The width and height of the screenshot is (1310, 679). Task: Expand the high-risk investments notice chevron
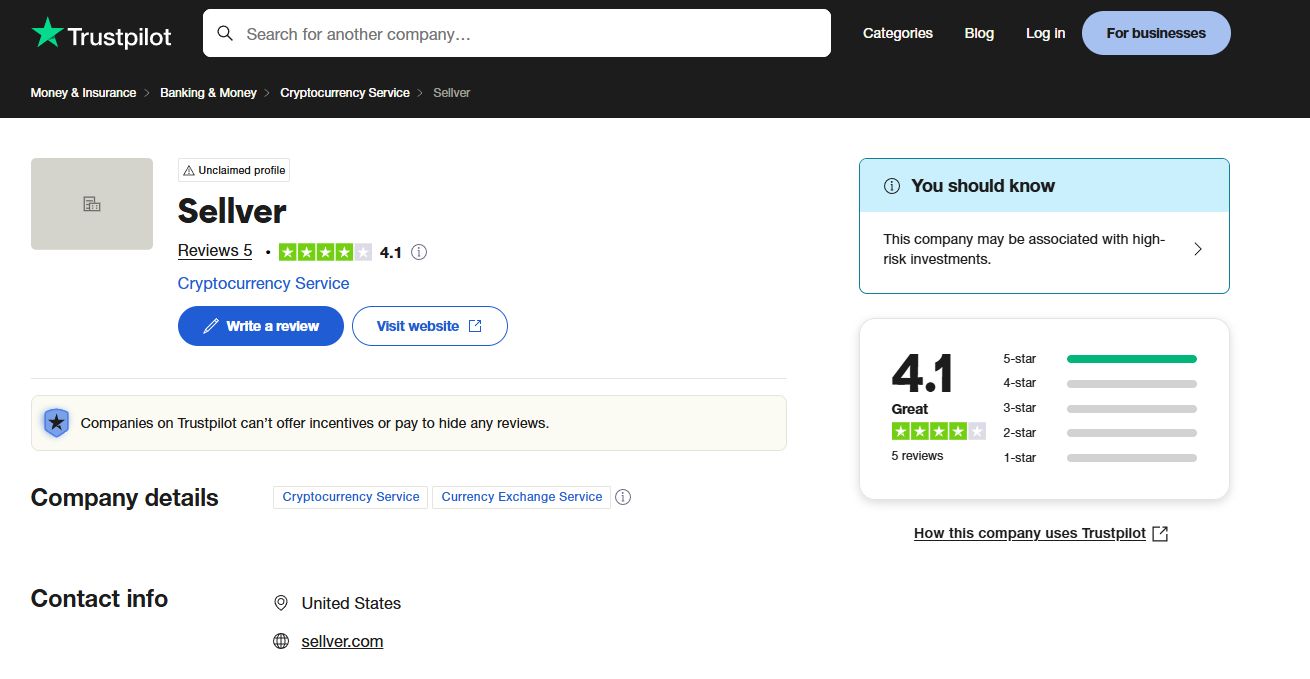(x=1198, y=249)
